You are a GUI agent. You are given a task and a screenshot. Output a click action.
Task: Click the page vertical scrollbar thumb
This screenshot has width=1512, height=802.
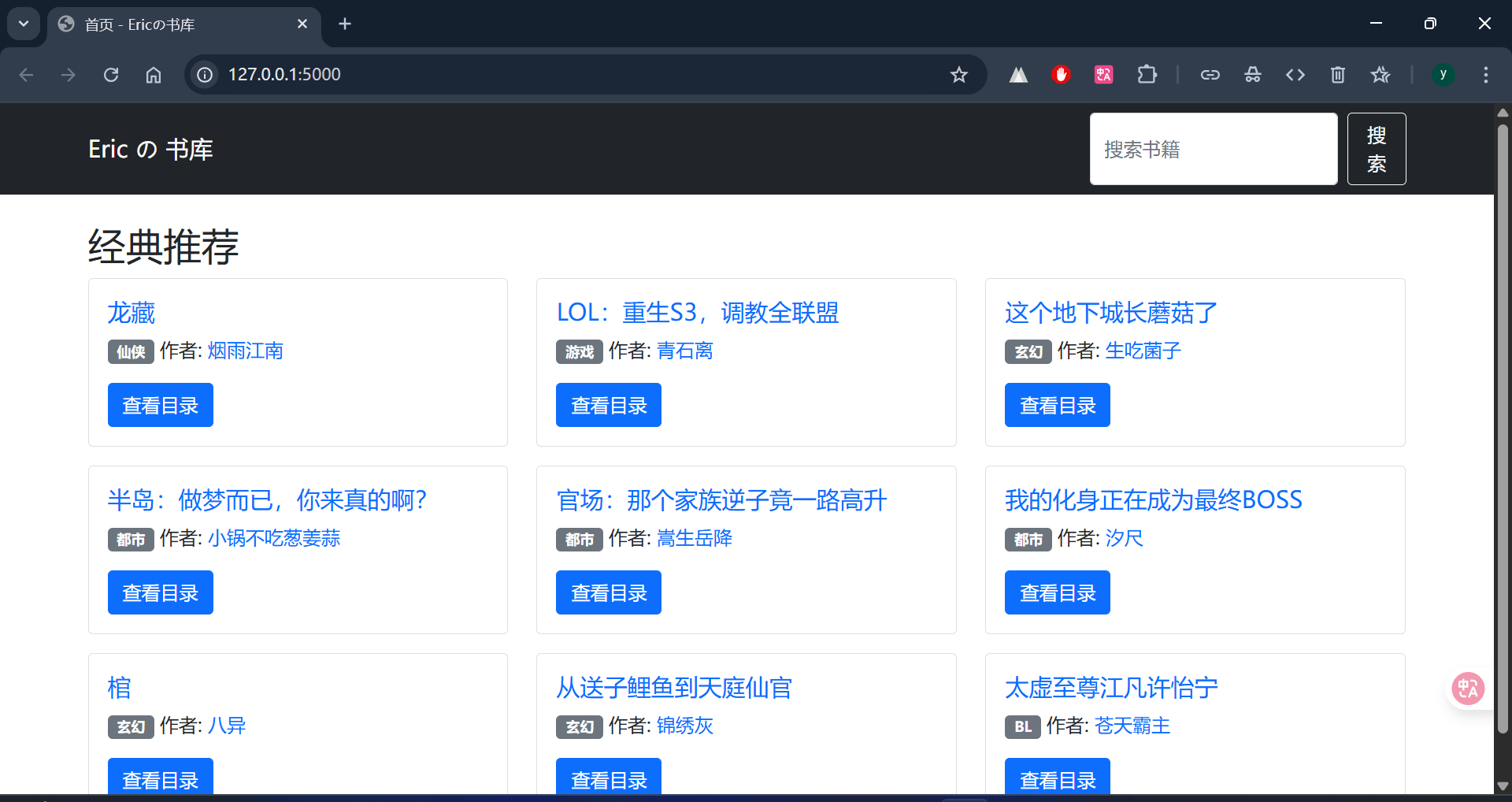click(1503, 429)
